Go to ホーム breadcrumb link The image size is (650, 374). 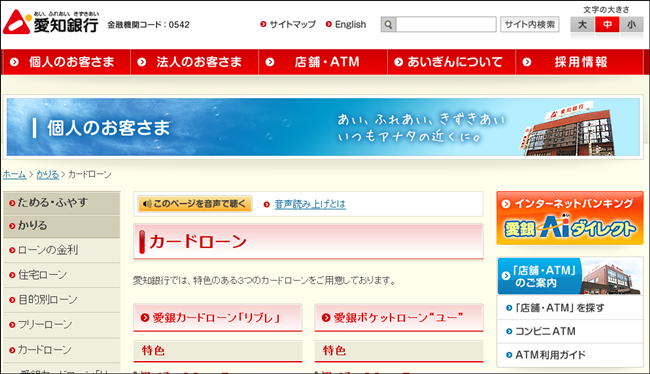pos(15,175)
